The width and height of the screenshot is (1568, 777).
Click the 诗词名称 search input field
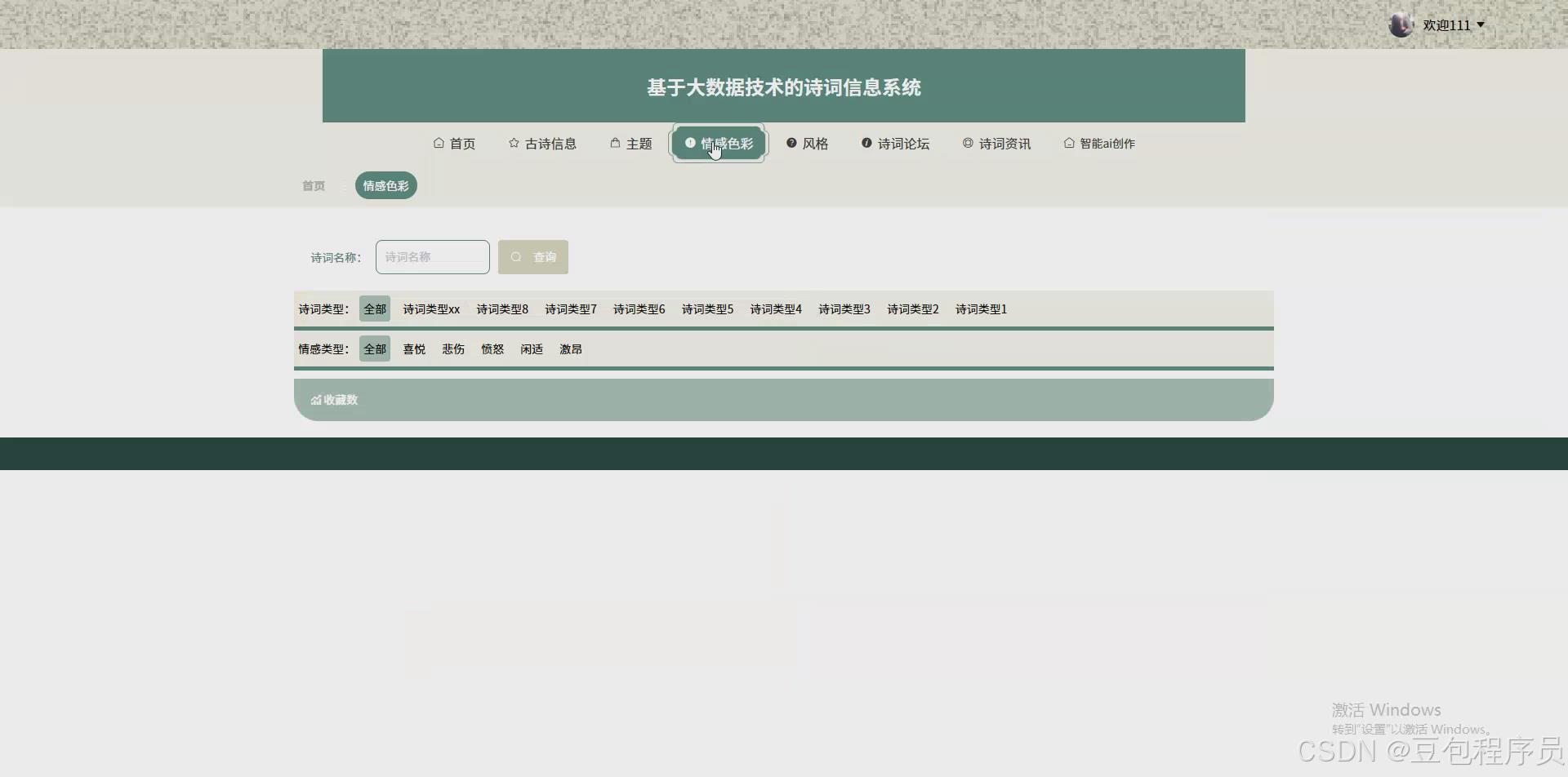click(x=432, y=256)
